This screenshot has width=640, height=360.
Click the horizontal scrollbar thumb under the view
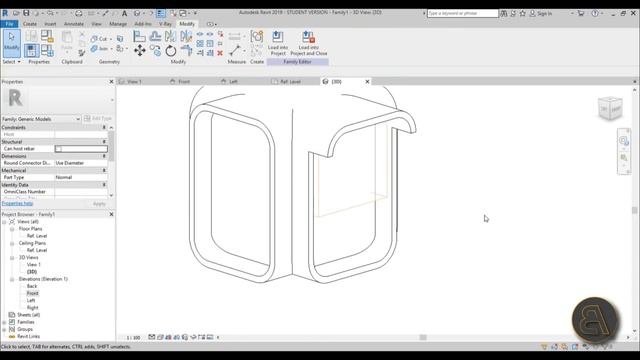tap(423, 337)
